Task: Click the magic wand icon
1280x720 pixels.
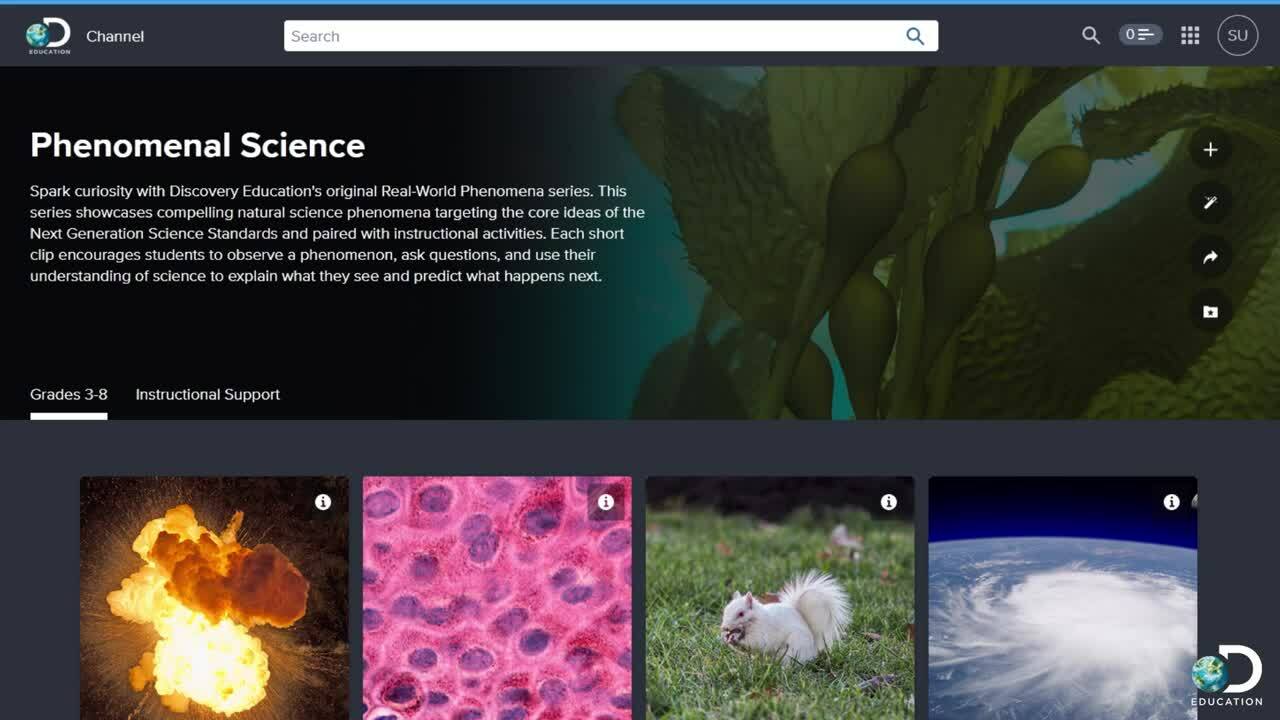Action: 1210,203
